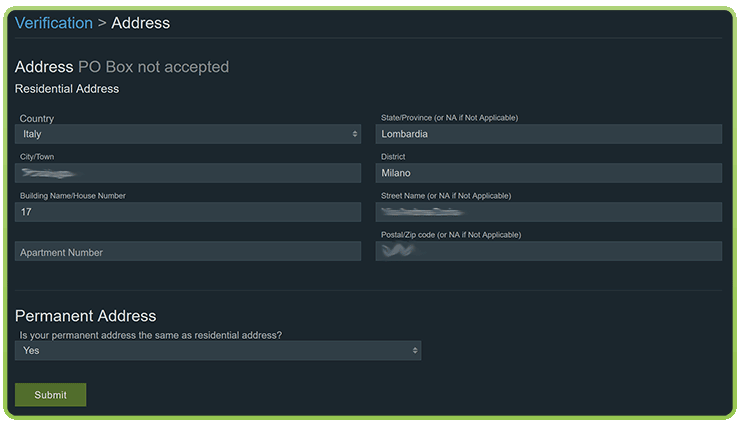Click the Country field label
The width and height of the screenshot is (740, 426).
tap(37, 118)
